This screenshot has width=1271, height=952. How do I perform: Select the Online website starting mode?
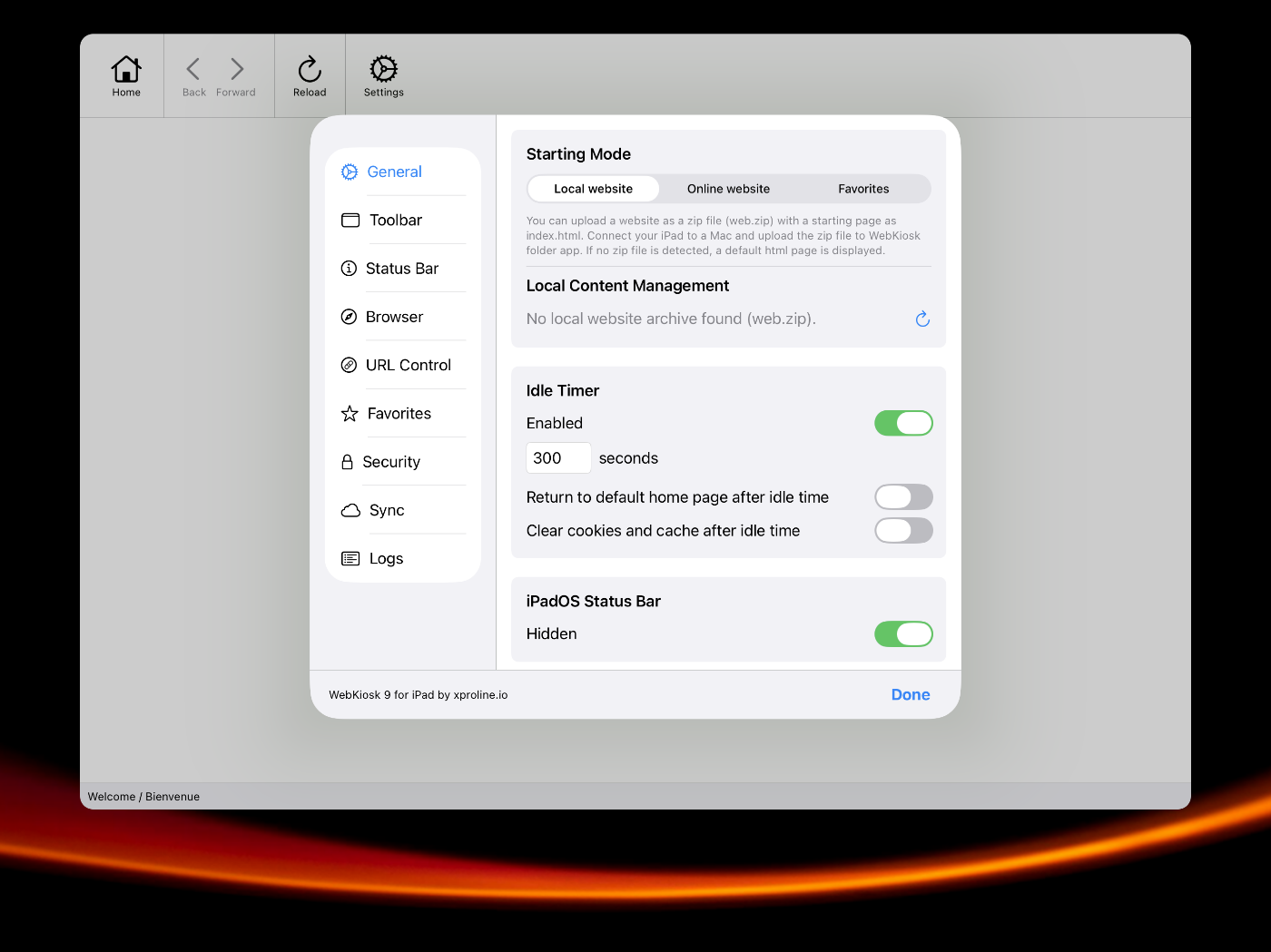pyautogui.click(x=728, y=189)
